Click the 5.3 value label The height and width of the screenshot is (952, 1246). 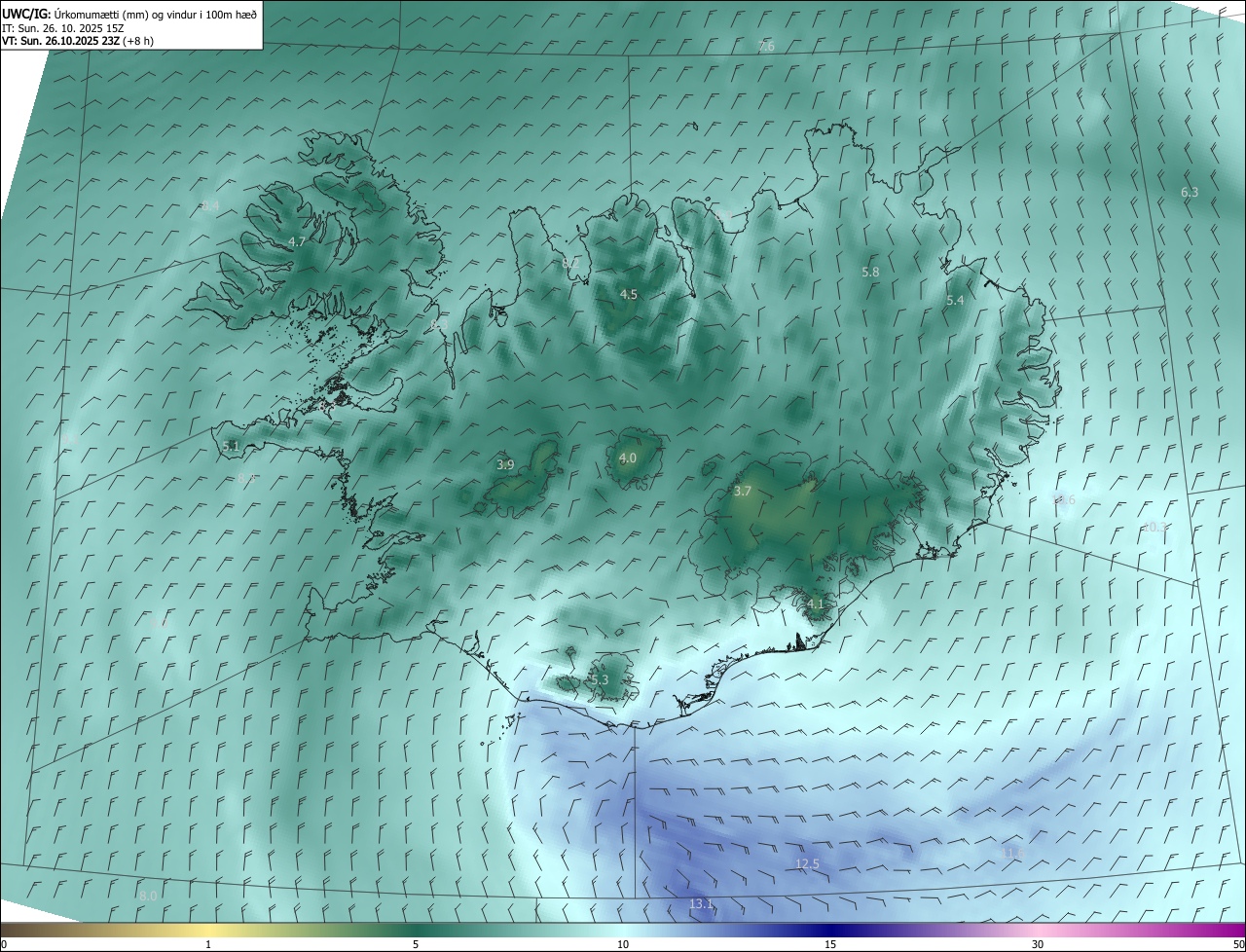(600, 679)
